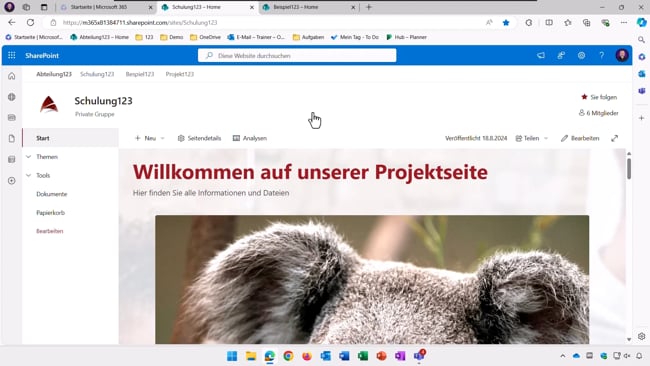Click the koala hero image
This screenshot has height=366, width=650.
point(372,279)
